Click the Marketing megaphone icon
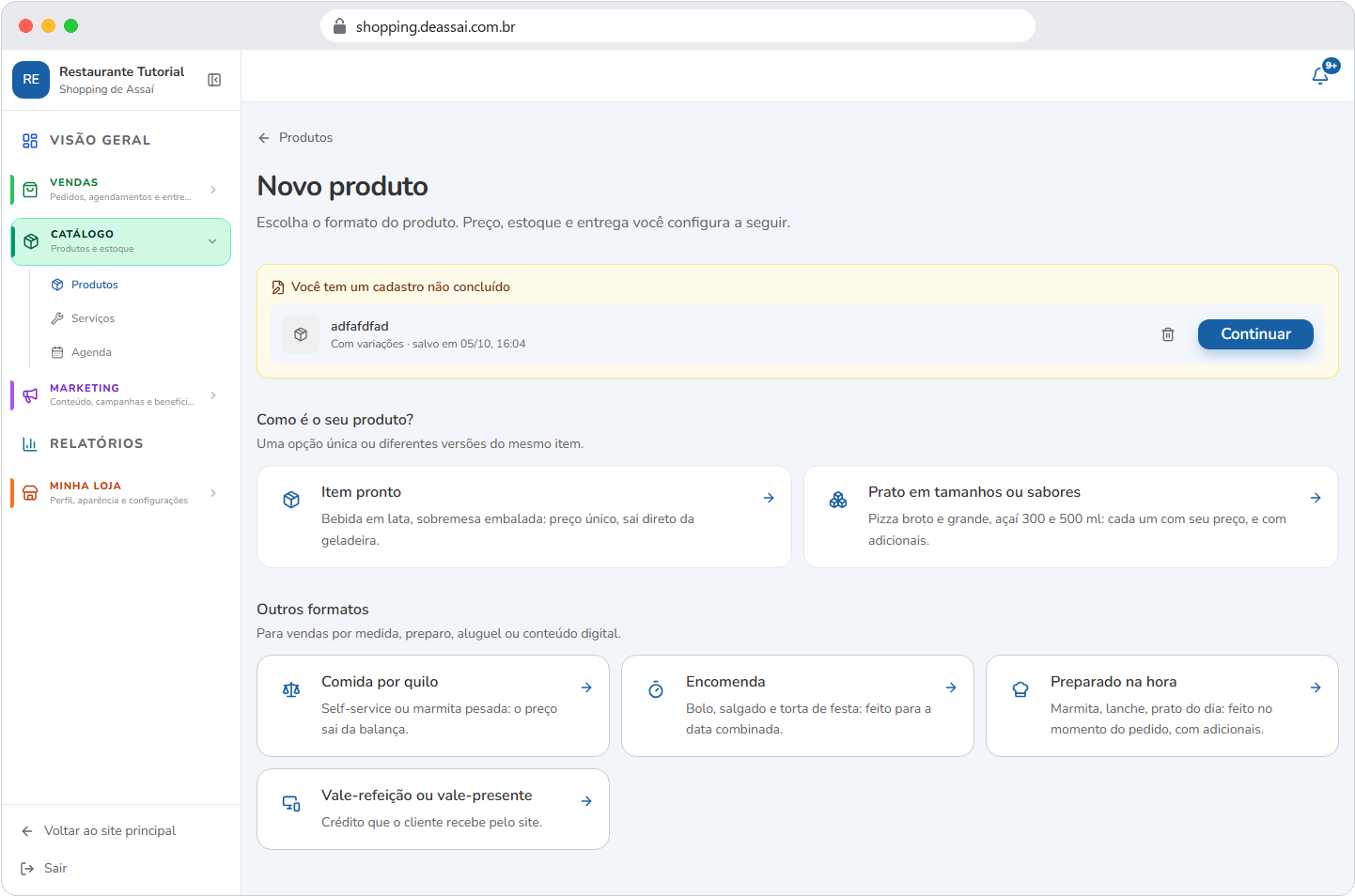This screenshot has height=896, width=1355. 30,395
